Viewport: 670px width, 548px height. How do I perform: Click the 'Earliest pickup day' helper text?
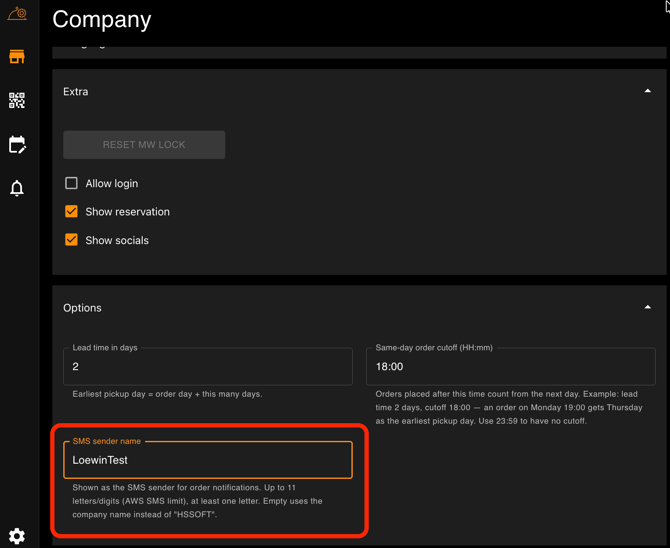point(167,394)
